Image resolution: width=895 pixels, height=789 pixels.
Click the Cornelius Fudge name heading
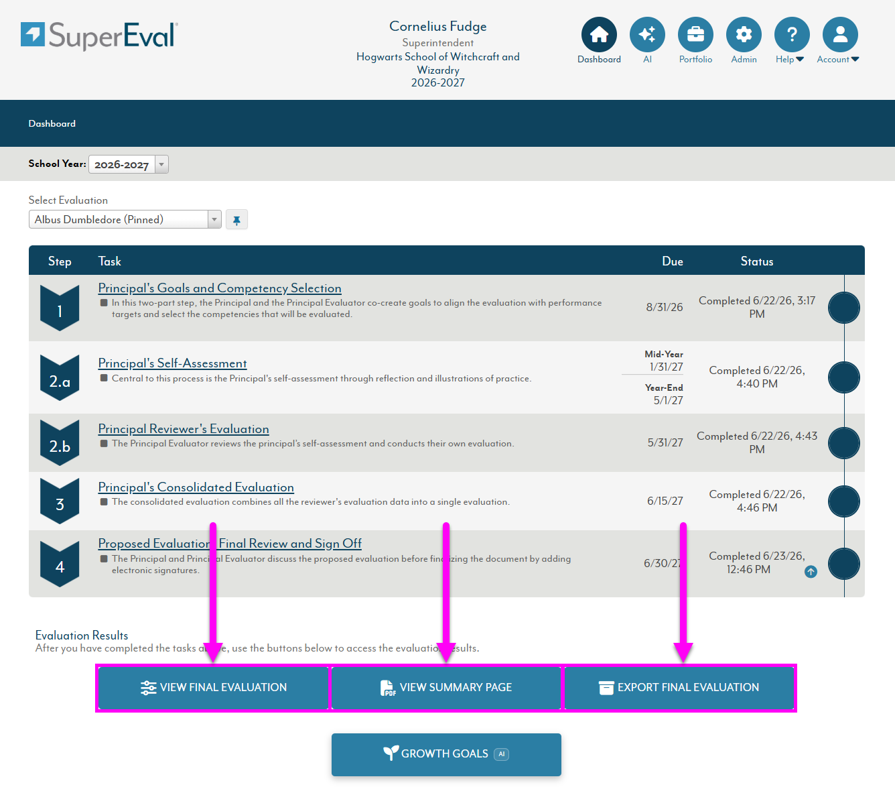438,26
